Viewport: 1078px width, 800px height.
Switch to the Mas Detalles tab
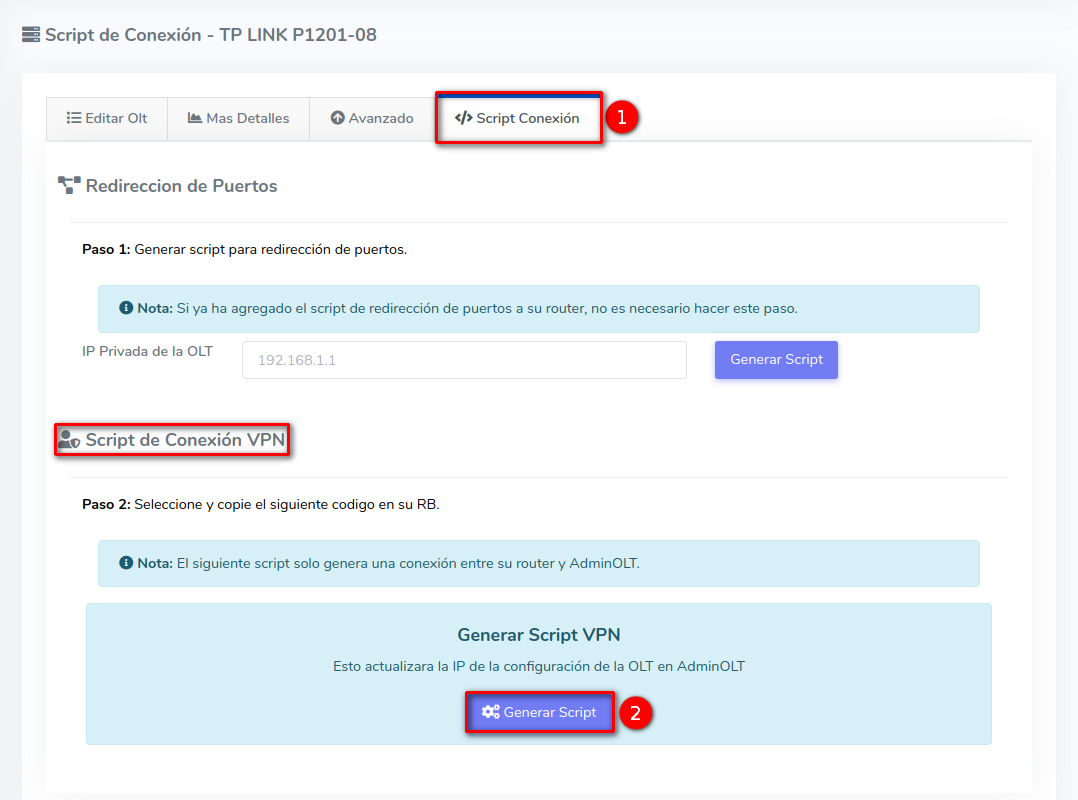point(238,118)
